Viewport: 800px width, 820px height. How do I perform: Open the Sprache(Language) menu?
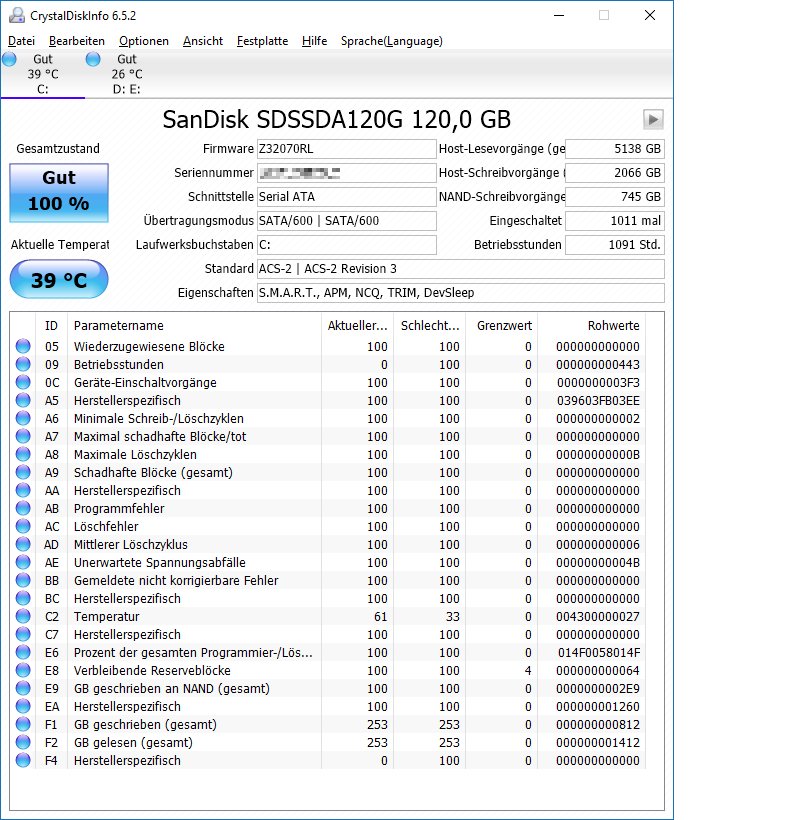pos(392,41)
